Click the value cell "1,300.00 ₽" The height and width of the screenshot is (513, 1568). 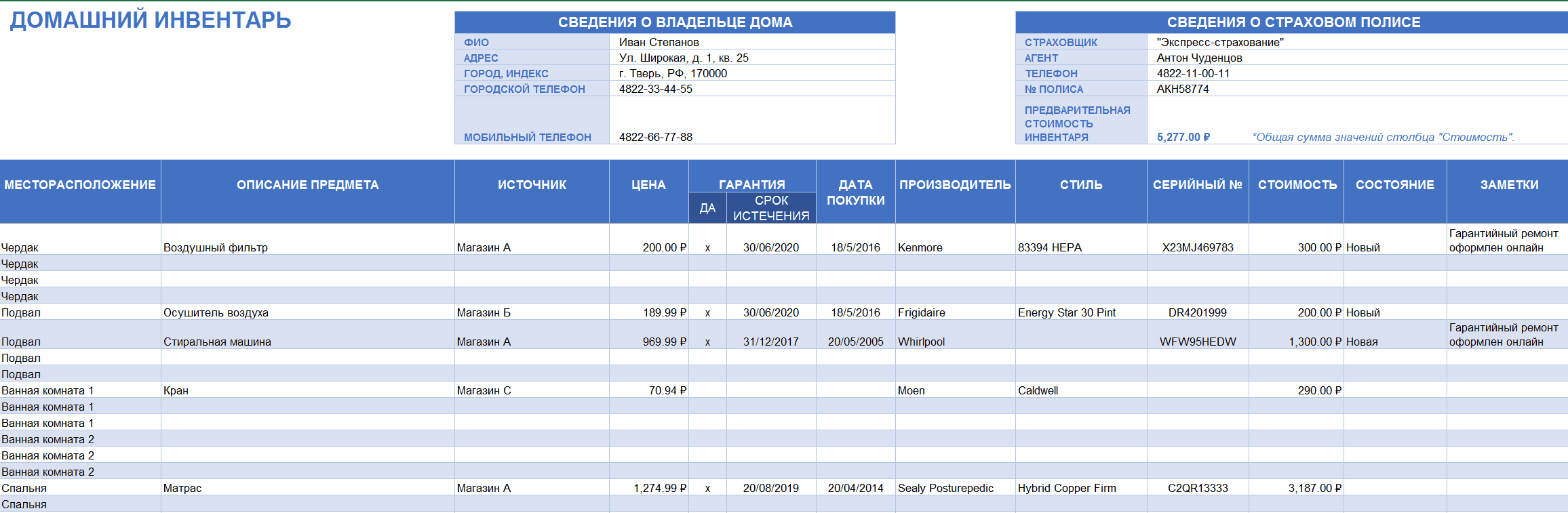pos(1297,335)
